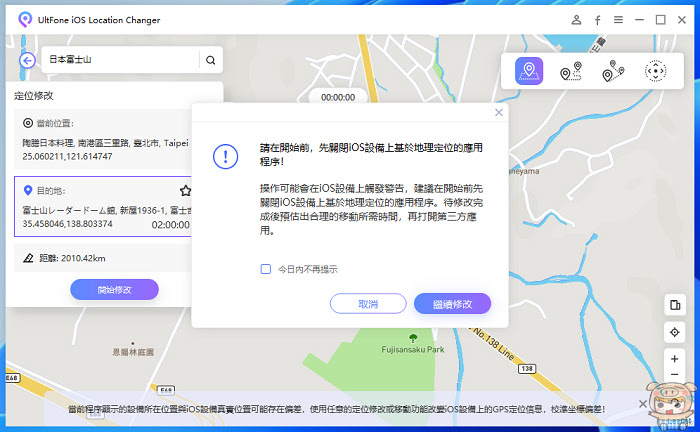Click the 繼續修改 button
700x432 pixels.
(452, 304)
